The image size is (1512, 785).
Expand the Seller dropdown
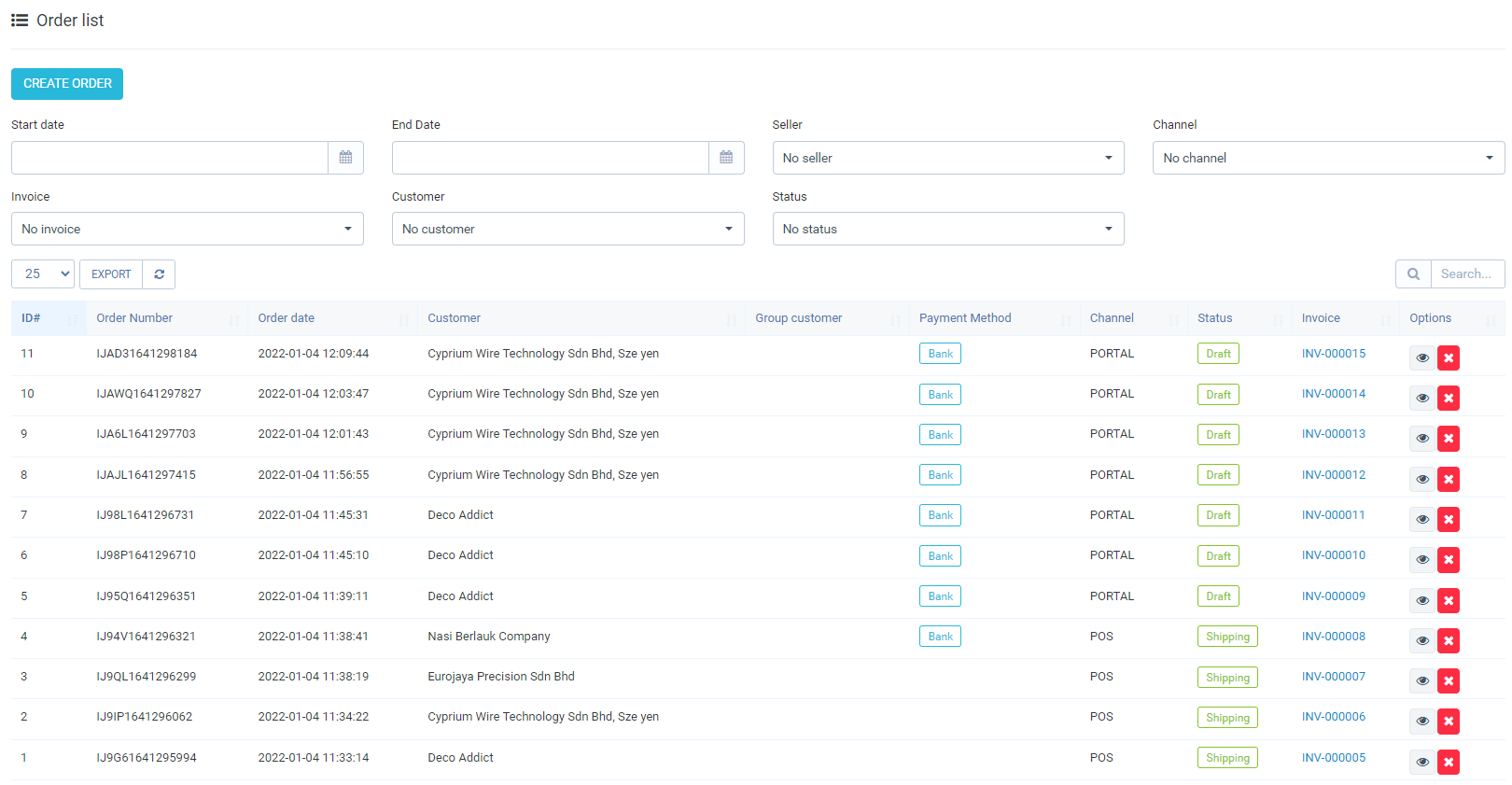pos(947,158)
